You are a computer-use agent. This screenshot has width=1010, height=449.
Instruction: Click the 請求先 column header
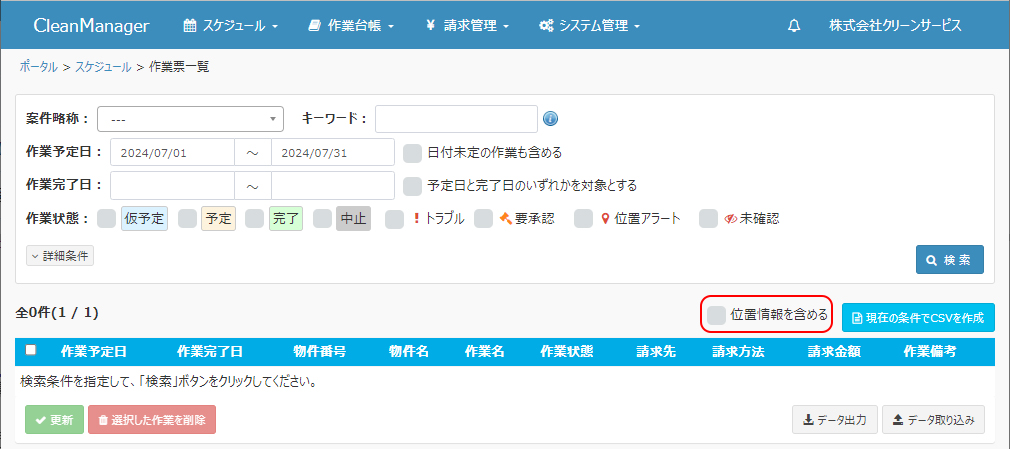(x=656, y=352)
